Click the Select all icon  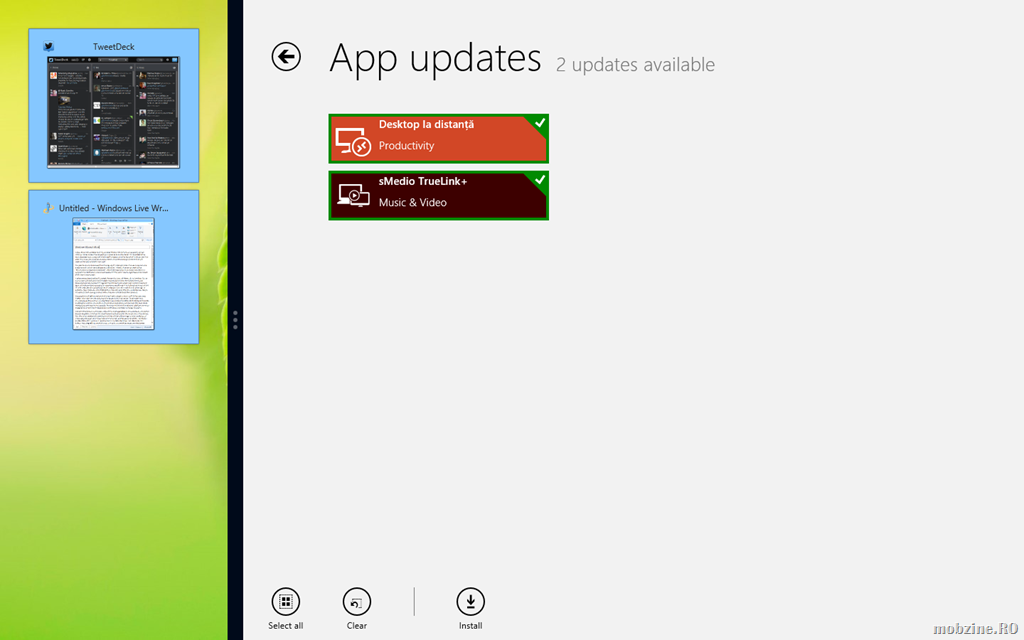click(x=285, y=602)
